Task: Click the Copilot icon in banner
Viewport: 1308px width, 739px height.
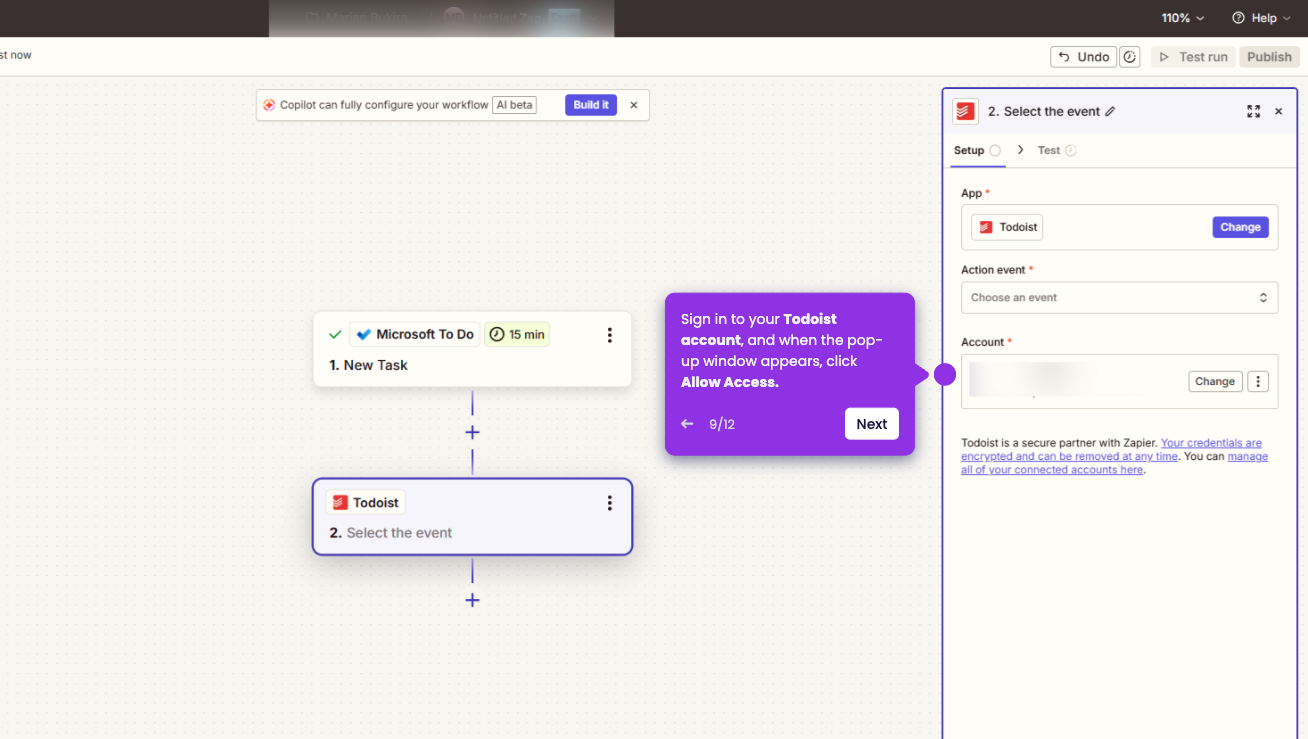Action: pyautogui.click(x=269, y=105)
